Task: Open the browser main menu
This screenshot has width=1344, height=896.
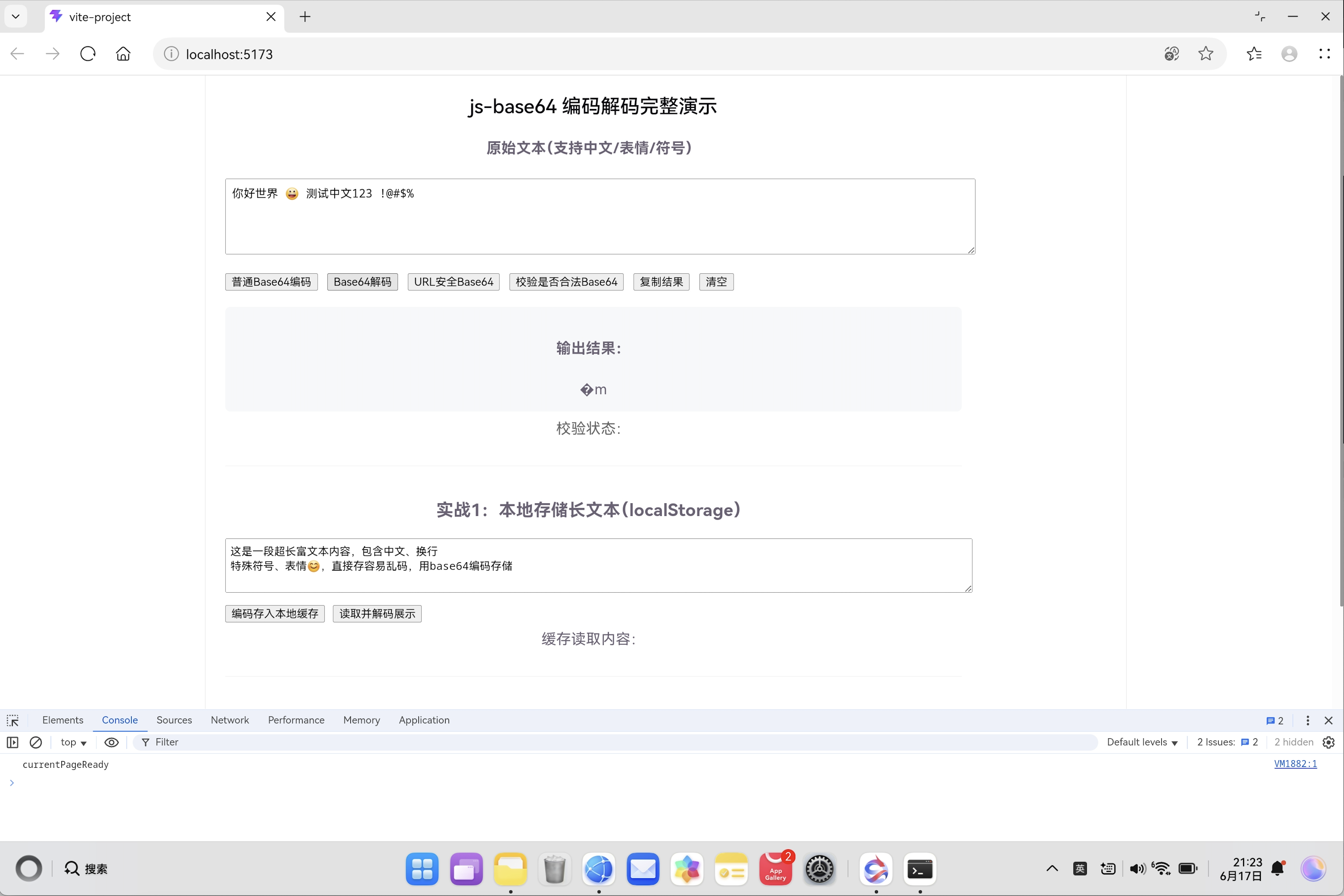Action: click(x=1324, y=54)
